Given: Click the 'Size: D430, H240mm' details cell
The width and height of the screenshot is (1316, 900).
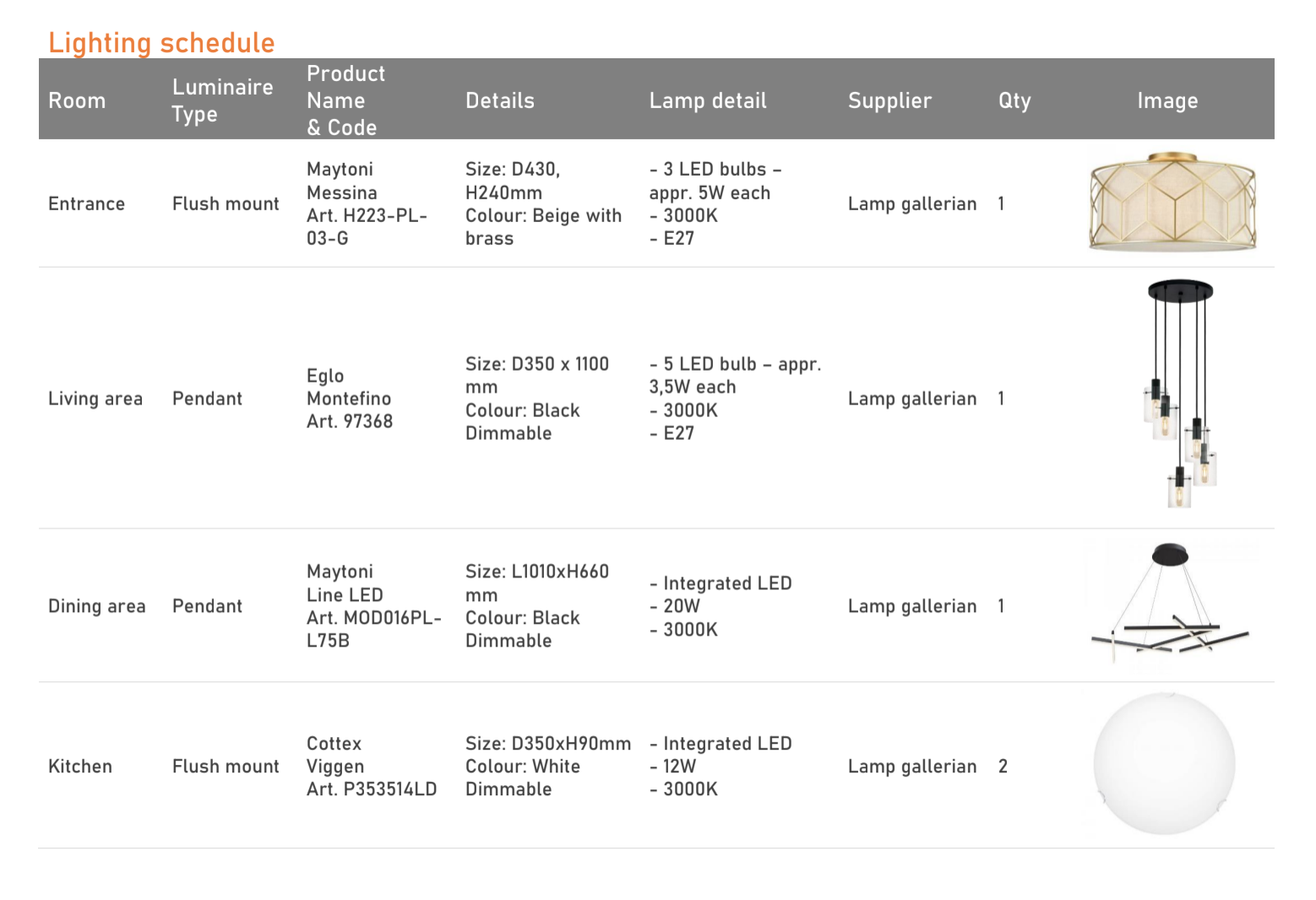Looking at the screenshot, I should pos(543,203).
